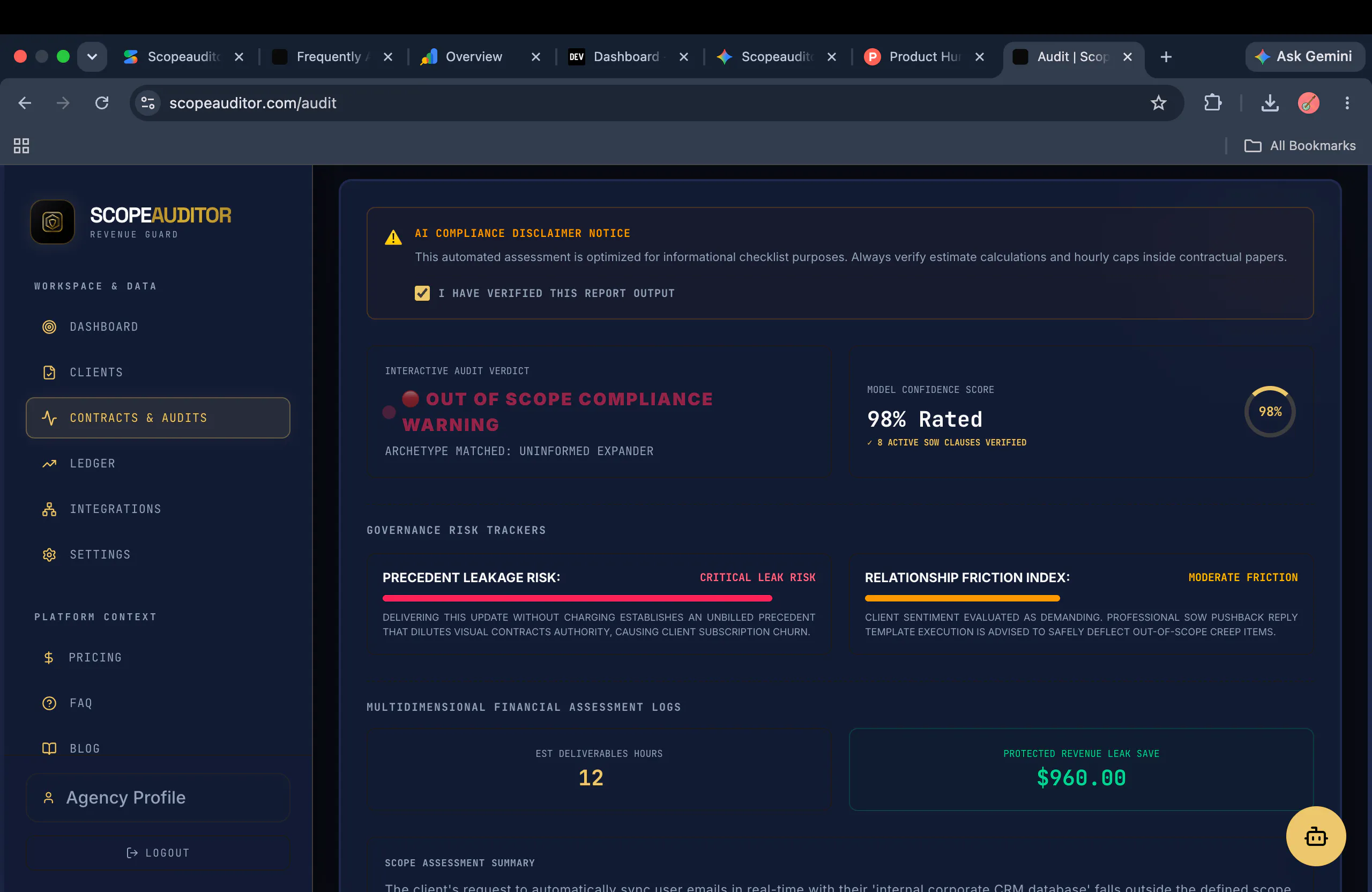The height and width of the screenshot is (892, 1372).
Task: Open the All Bookmarks folder
Action: coord(1300,146)
